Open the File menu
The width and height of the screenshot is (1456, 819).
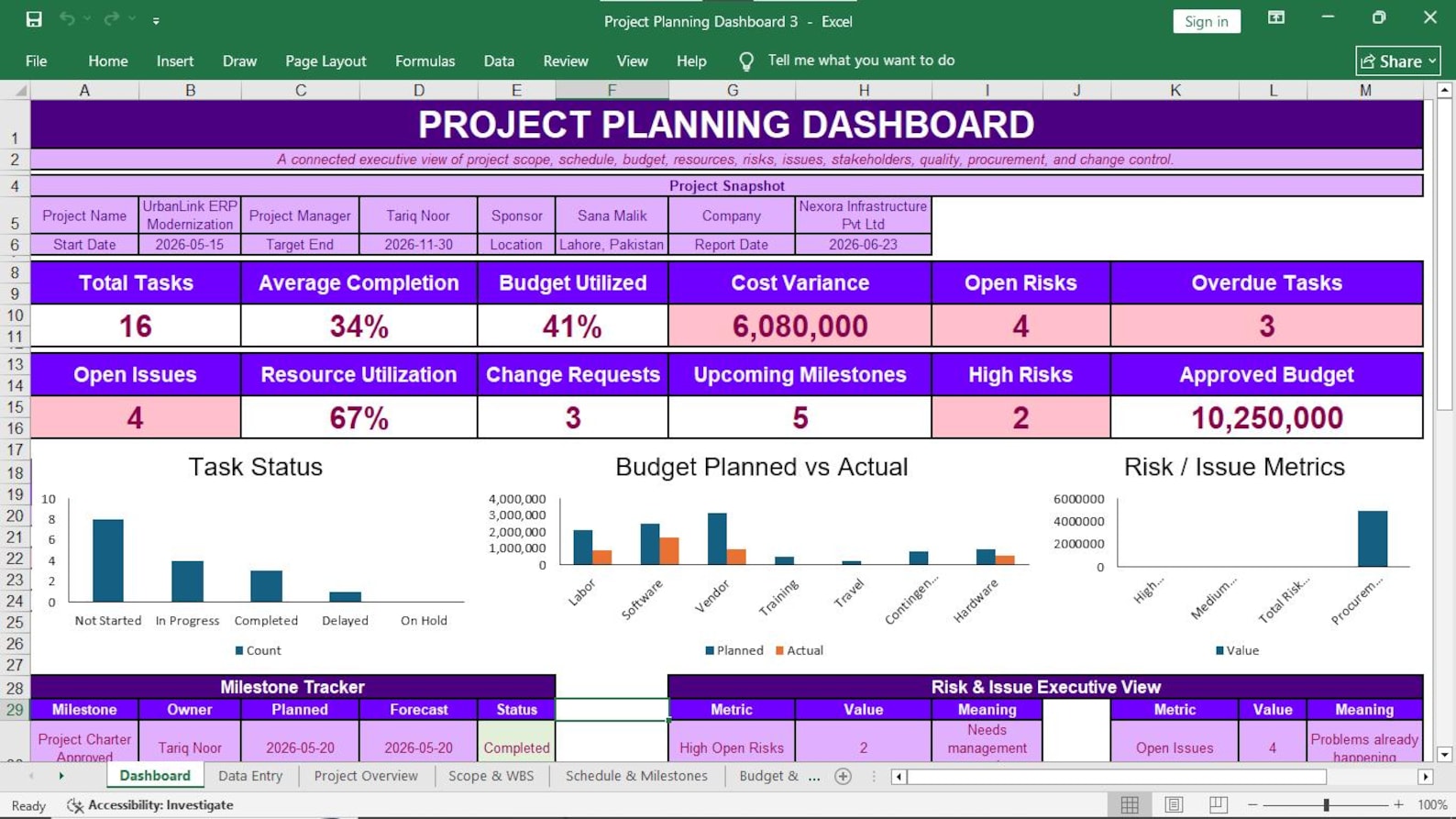click(37, 61)
